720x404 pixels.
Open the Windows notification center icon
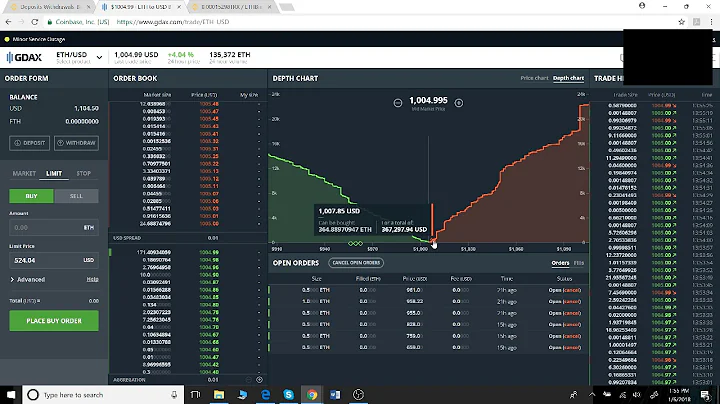705,395
